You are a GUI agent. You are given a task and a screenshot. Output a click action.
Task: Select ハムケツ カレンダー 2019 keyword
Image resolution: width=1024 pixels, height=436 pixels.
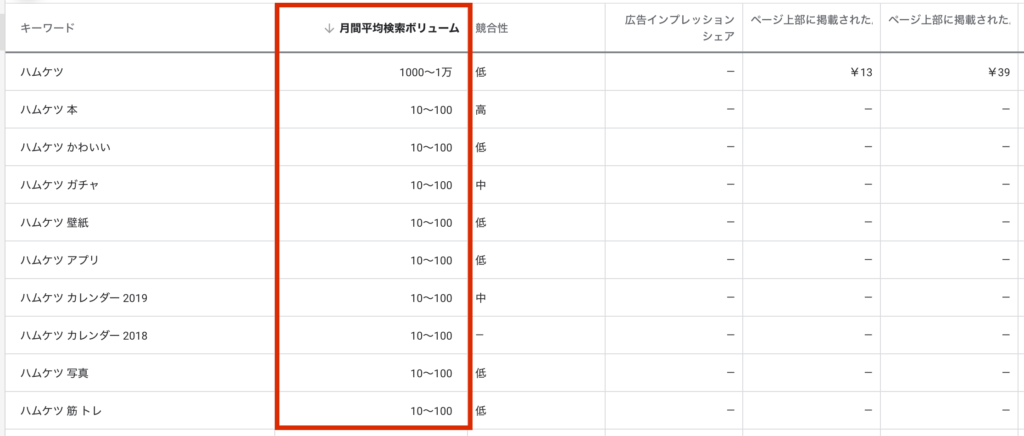84,298
